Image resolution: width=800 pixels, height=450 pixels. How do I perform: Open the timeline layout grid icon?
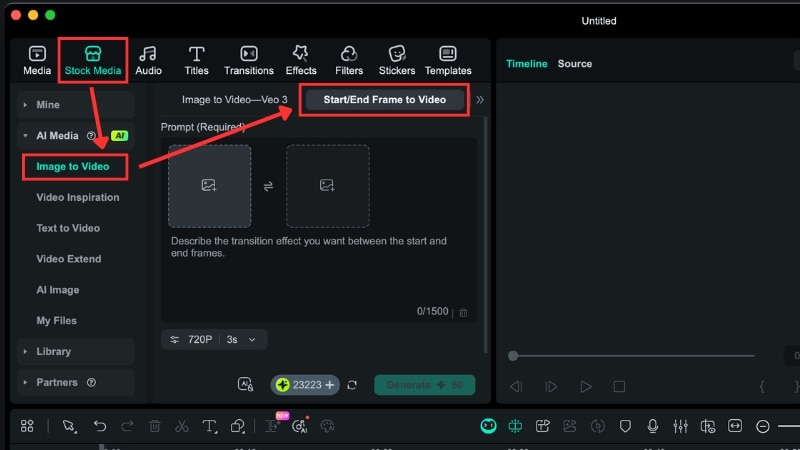tap(27, 426)
